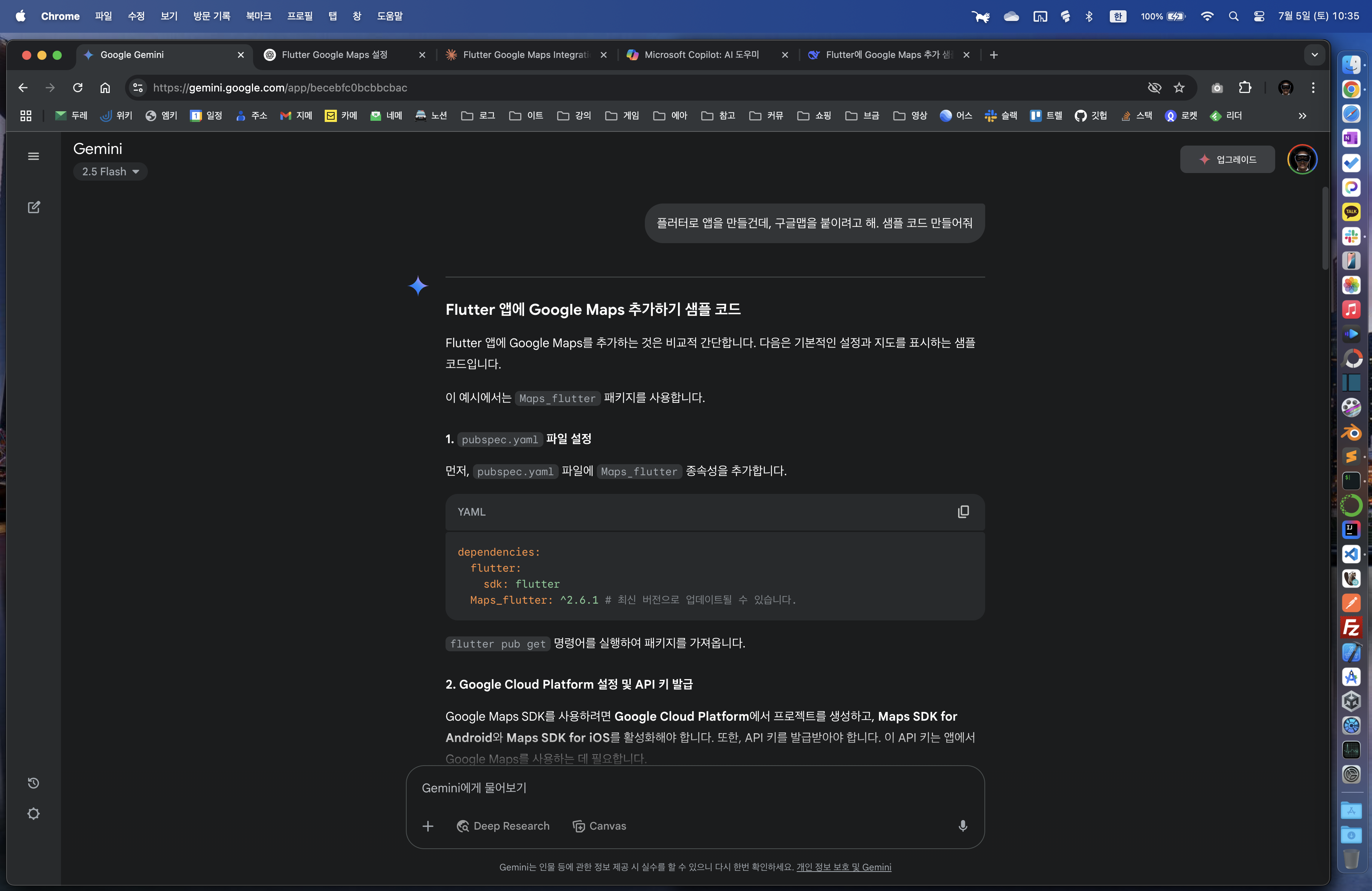1372x891 pixels.
Task: Toggle the crossed-eye tracking protection icon
Action: click(x=1154, y=88)
